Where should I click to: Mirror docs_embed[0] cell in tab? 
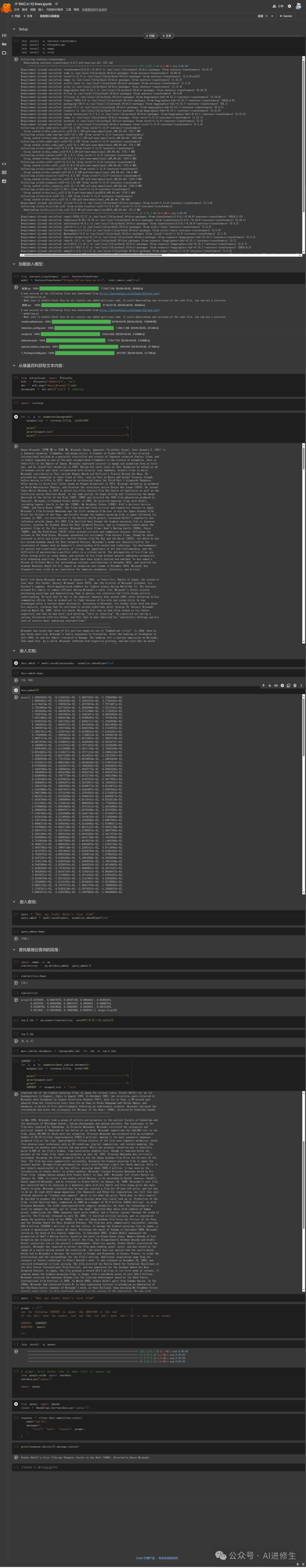point(288,686)
